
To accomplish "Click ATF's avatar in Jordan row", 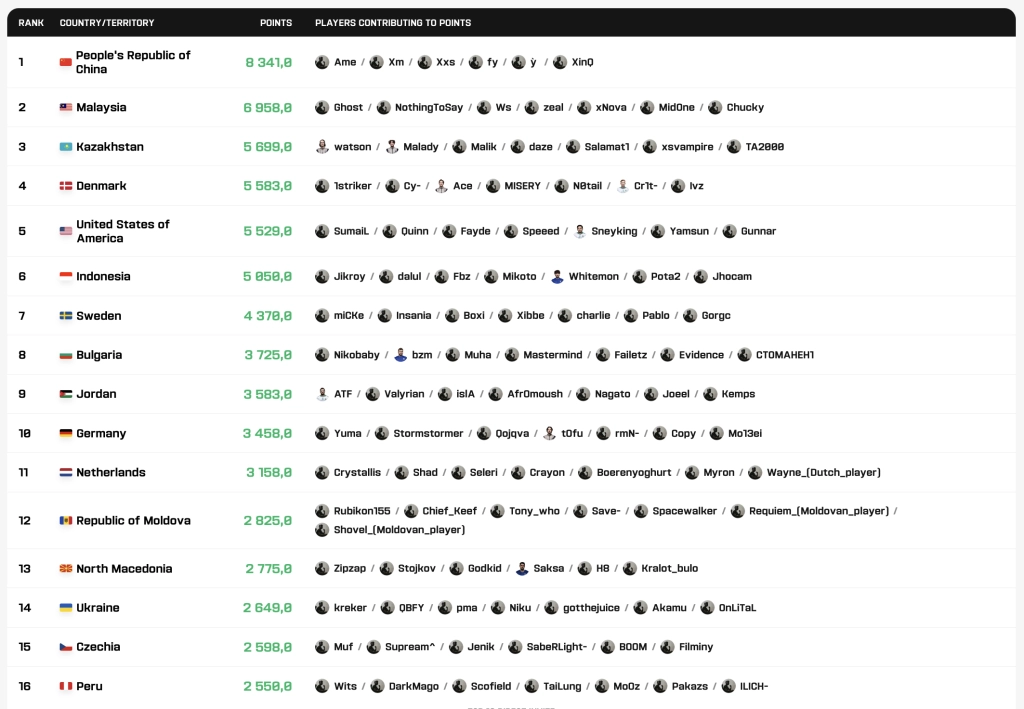I will [x=322, y=394].
